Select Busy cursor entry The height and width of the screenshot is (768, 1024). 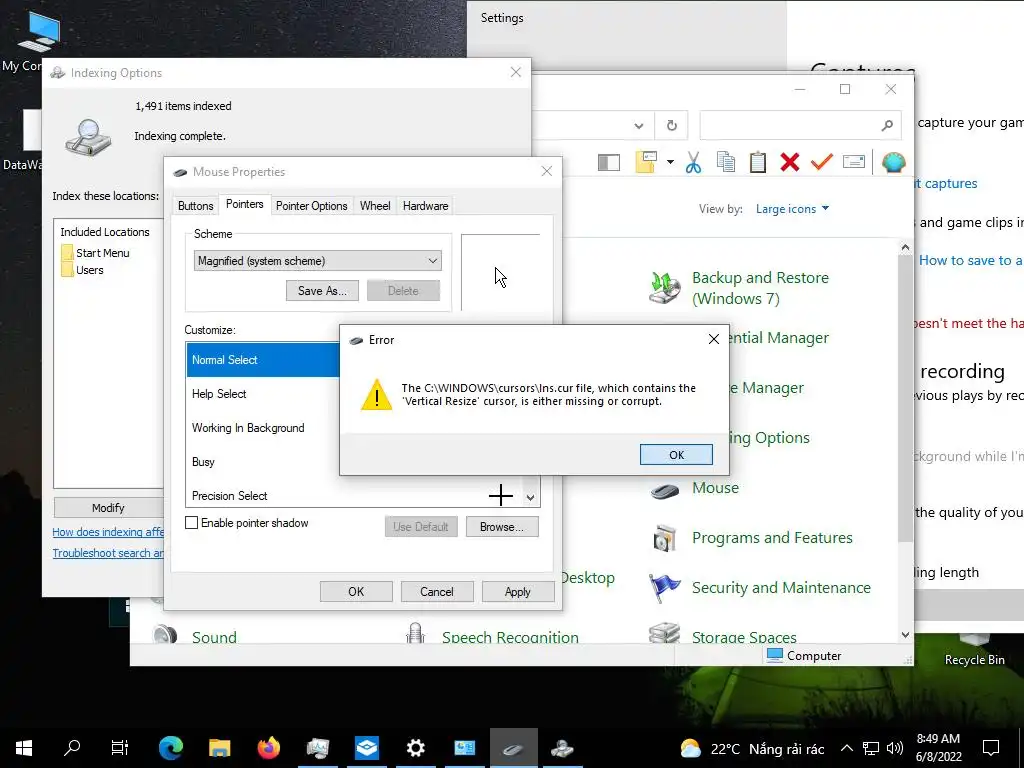pyautogui.click(x=263, y=462)
